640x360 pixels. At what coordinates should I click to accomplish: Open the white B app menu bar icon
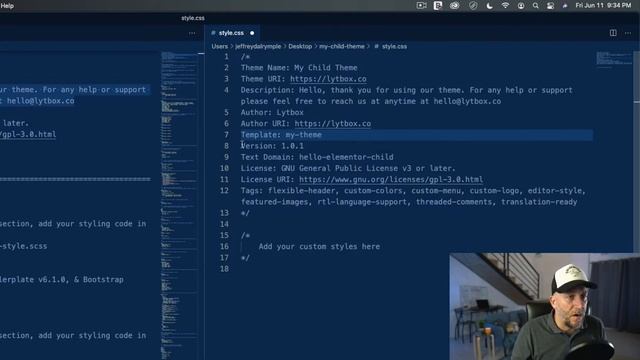[x=438, y=6]
